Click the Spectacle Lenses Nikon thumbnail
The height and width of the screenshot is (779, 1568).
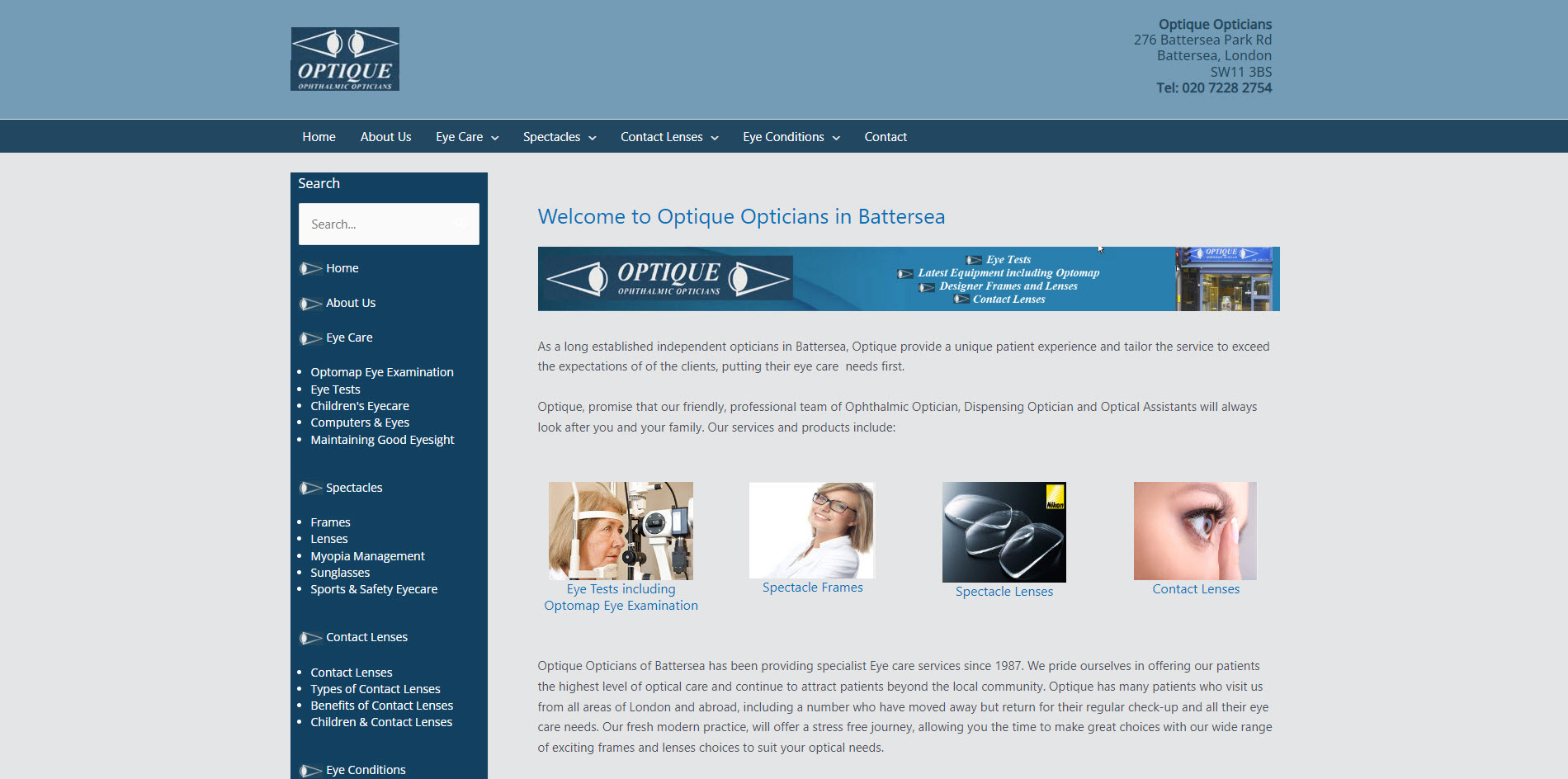coord(1004,531)
